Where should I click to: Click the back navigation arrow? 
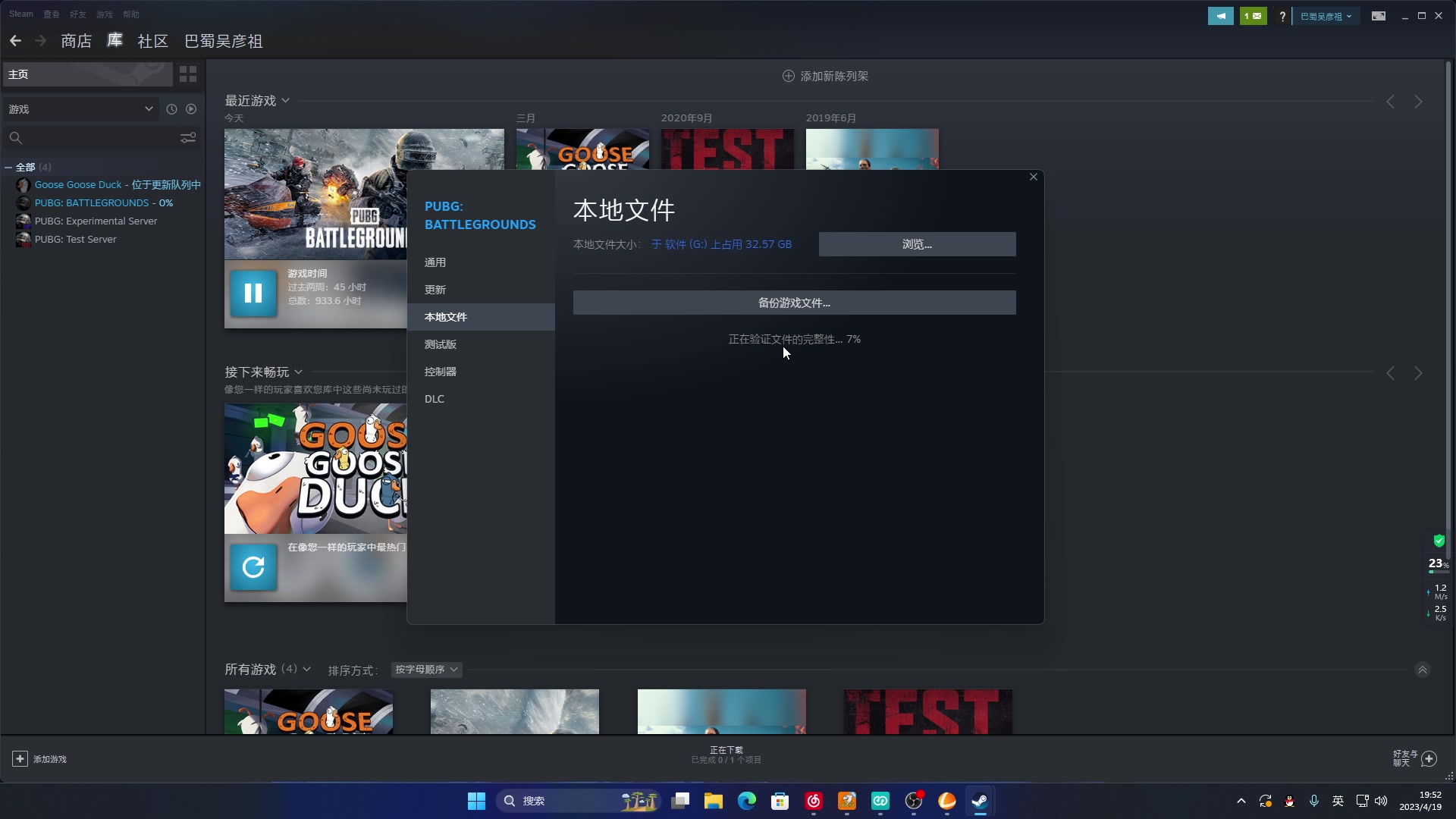tap(15, 41)
